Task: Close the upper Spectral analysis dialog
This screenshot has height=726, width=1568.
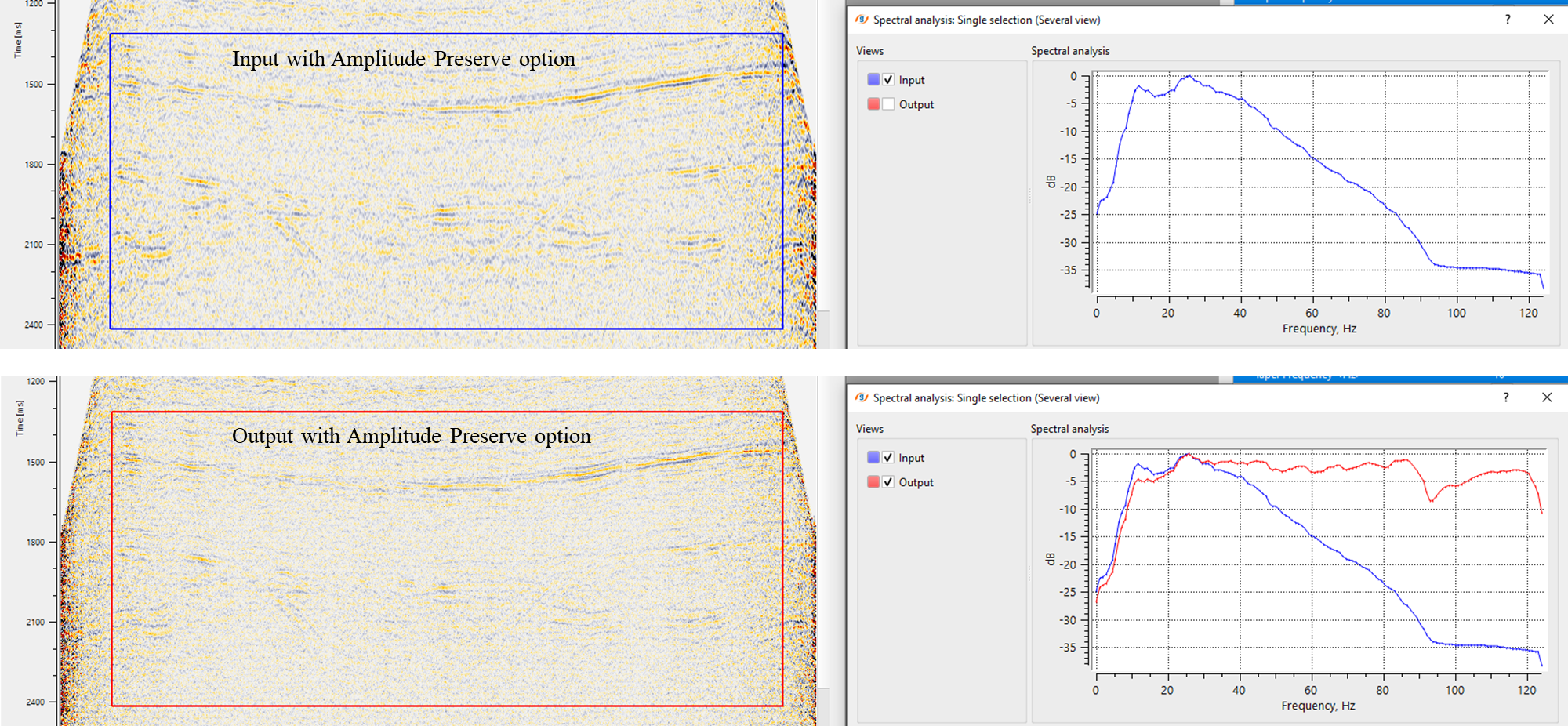Action: click(x=1548, y=20)
